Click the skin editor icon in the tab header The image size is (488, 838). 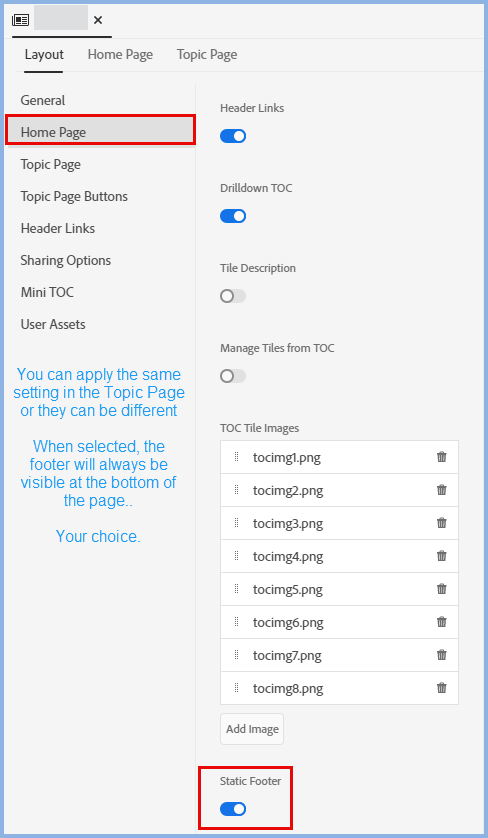(x=20, y=20)
